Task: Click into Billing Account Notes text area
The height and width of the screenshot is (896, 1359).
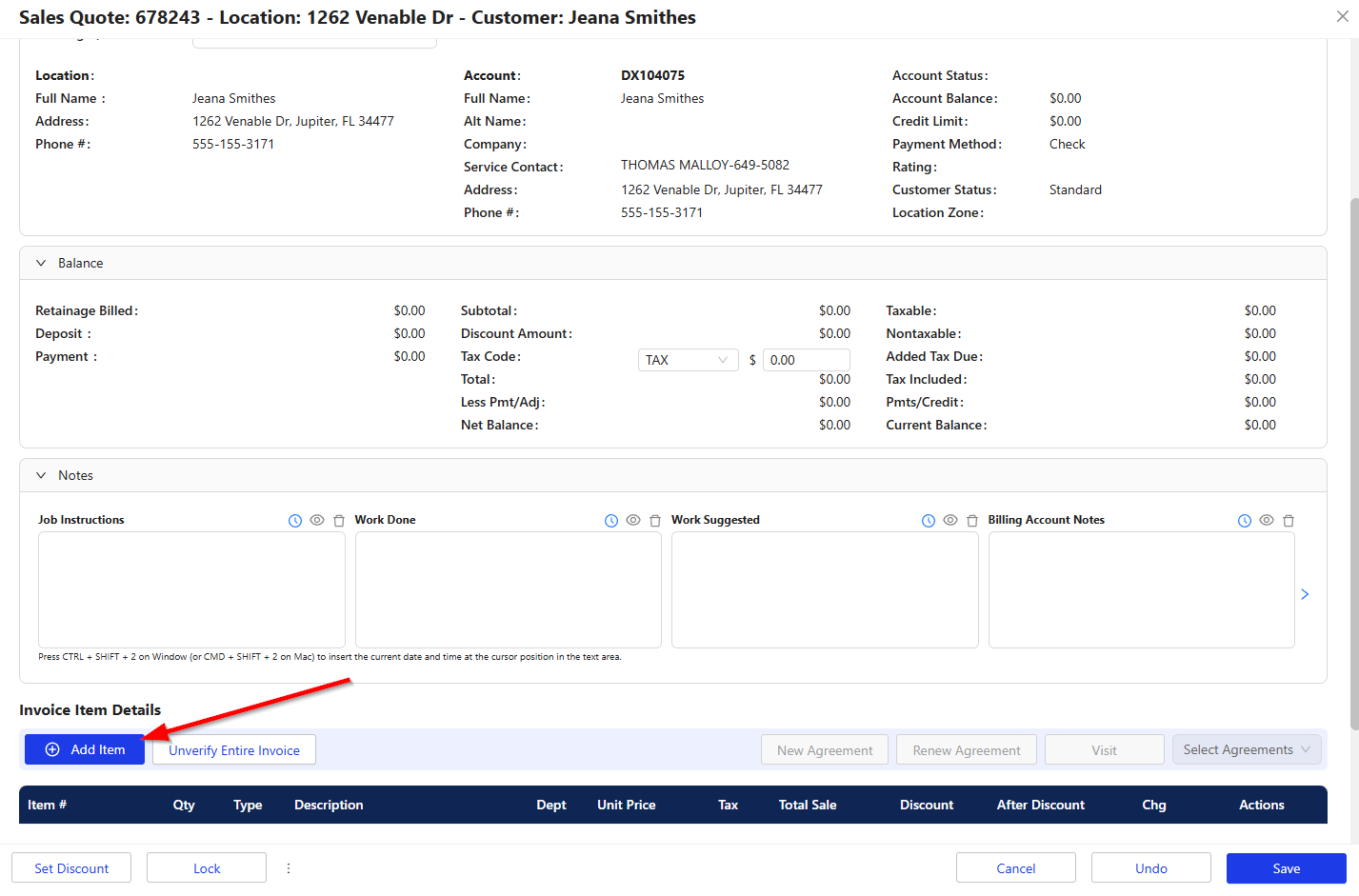Action: coord(1141,589)
